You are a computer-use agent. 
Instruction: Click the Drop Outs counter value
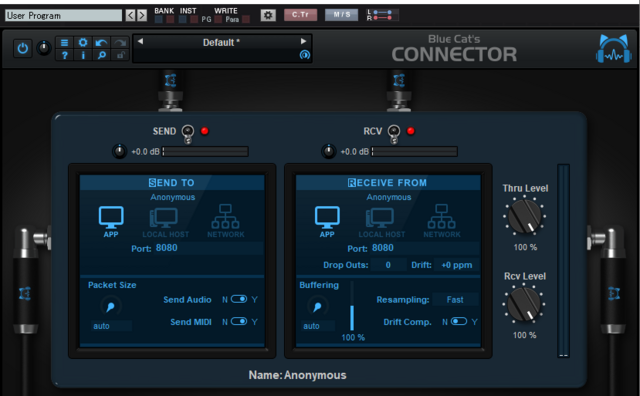(x=388, y=265)
